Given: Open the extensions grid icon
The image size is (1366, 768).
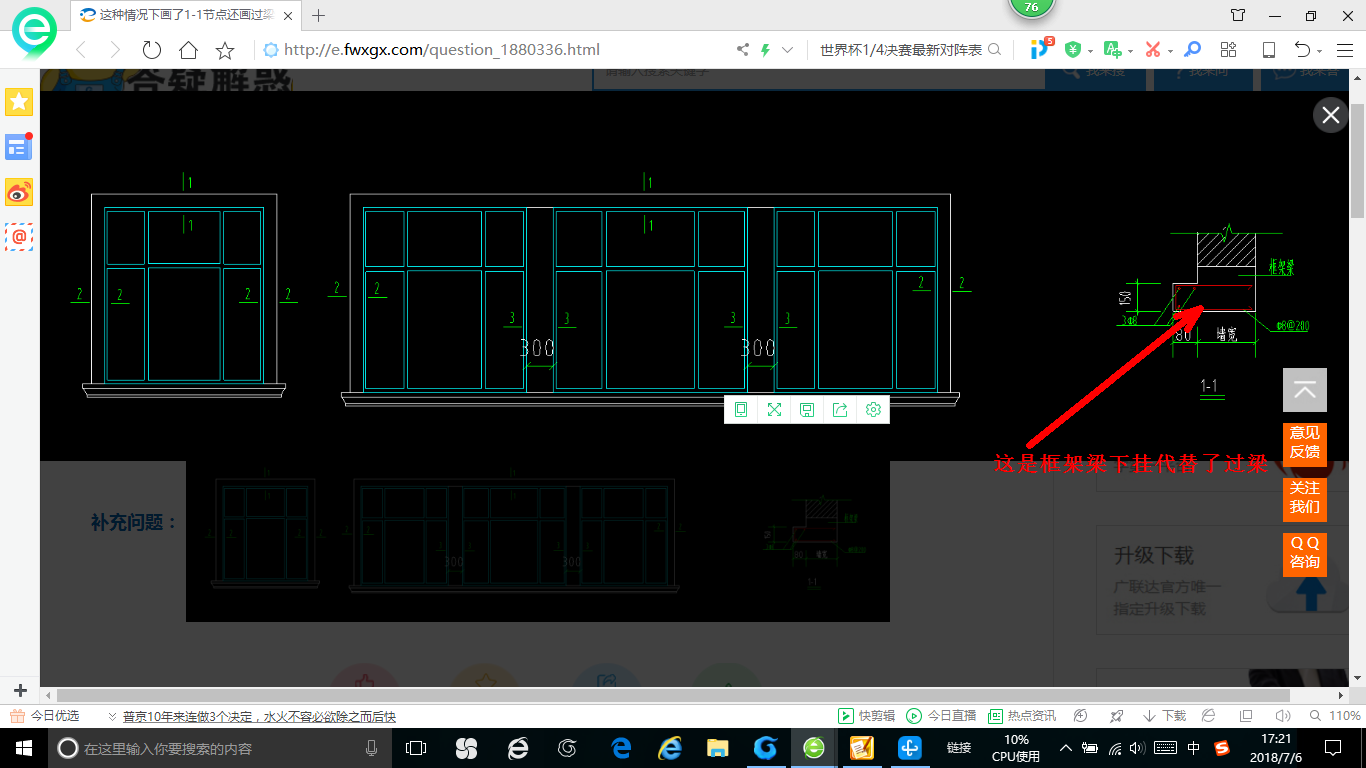Looking at the screenshot, I should click(1229, 50).
